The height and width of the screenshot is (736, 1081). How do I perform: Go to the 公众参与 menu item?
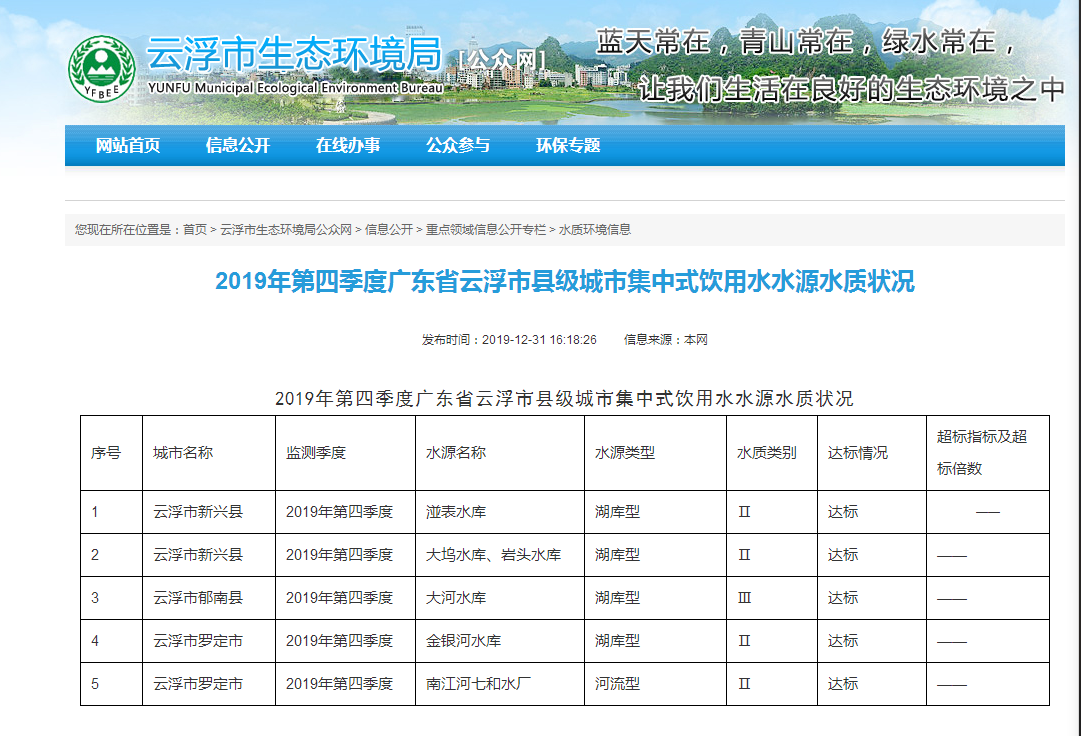458,146
